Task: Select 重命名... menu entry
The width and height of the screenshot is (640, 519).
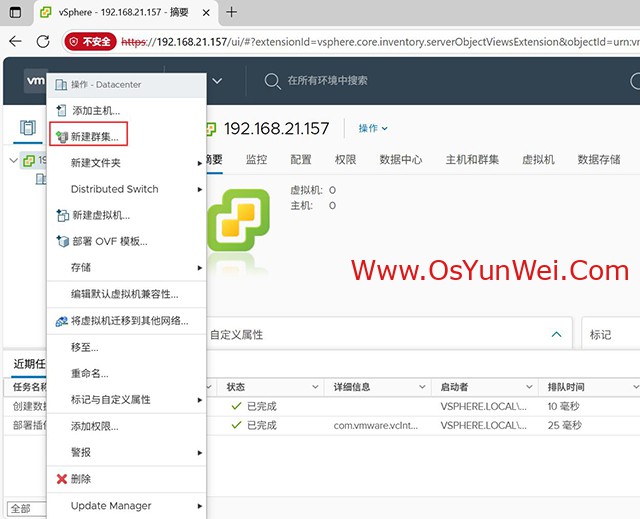Action: coord(89,373)
